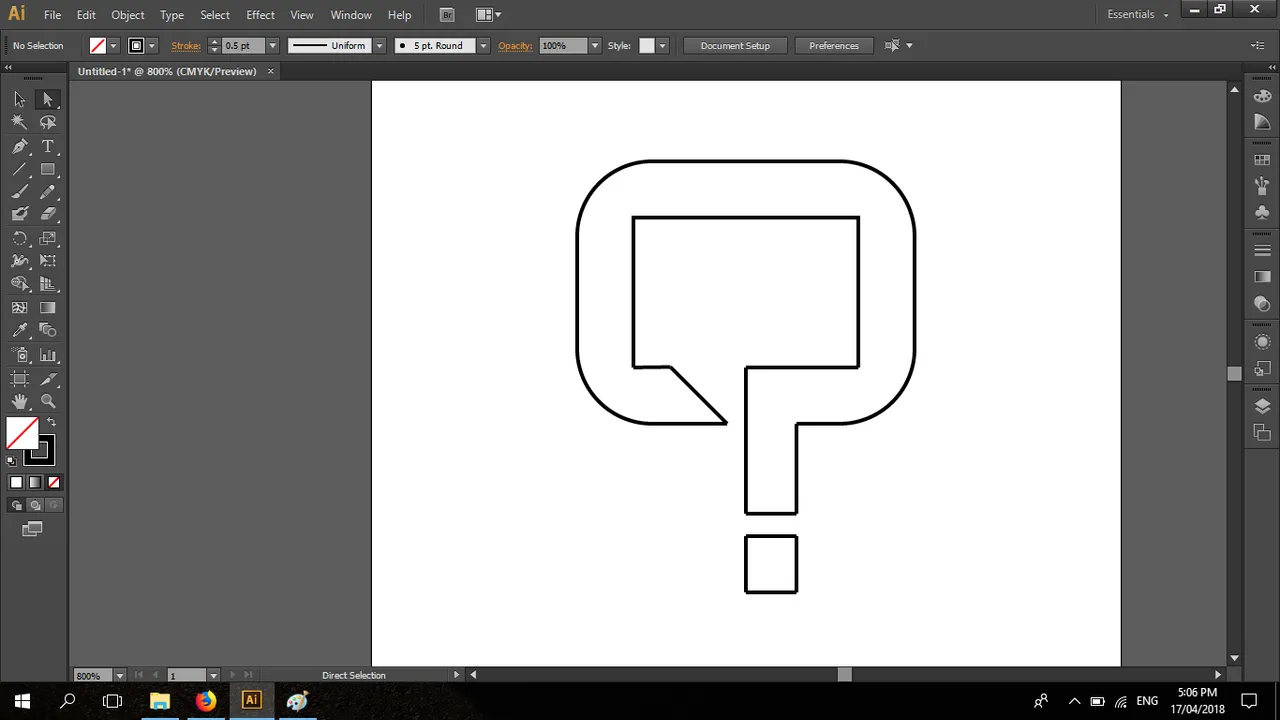Set paint mode to None
This screenshot has height=720, width=1280.
point(54,482)
